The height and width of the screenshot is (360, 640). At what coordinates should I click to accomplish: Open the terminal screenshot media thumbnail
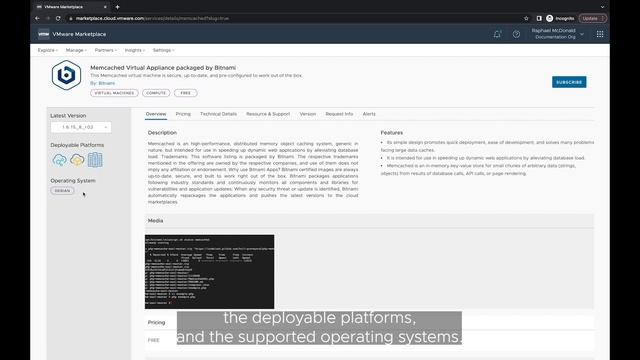coord(209,271)
